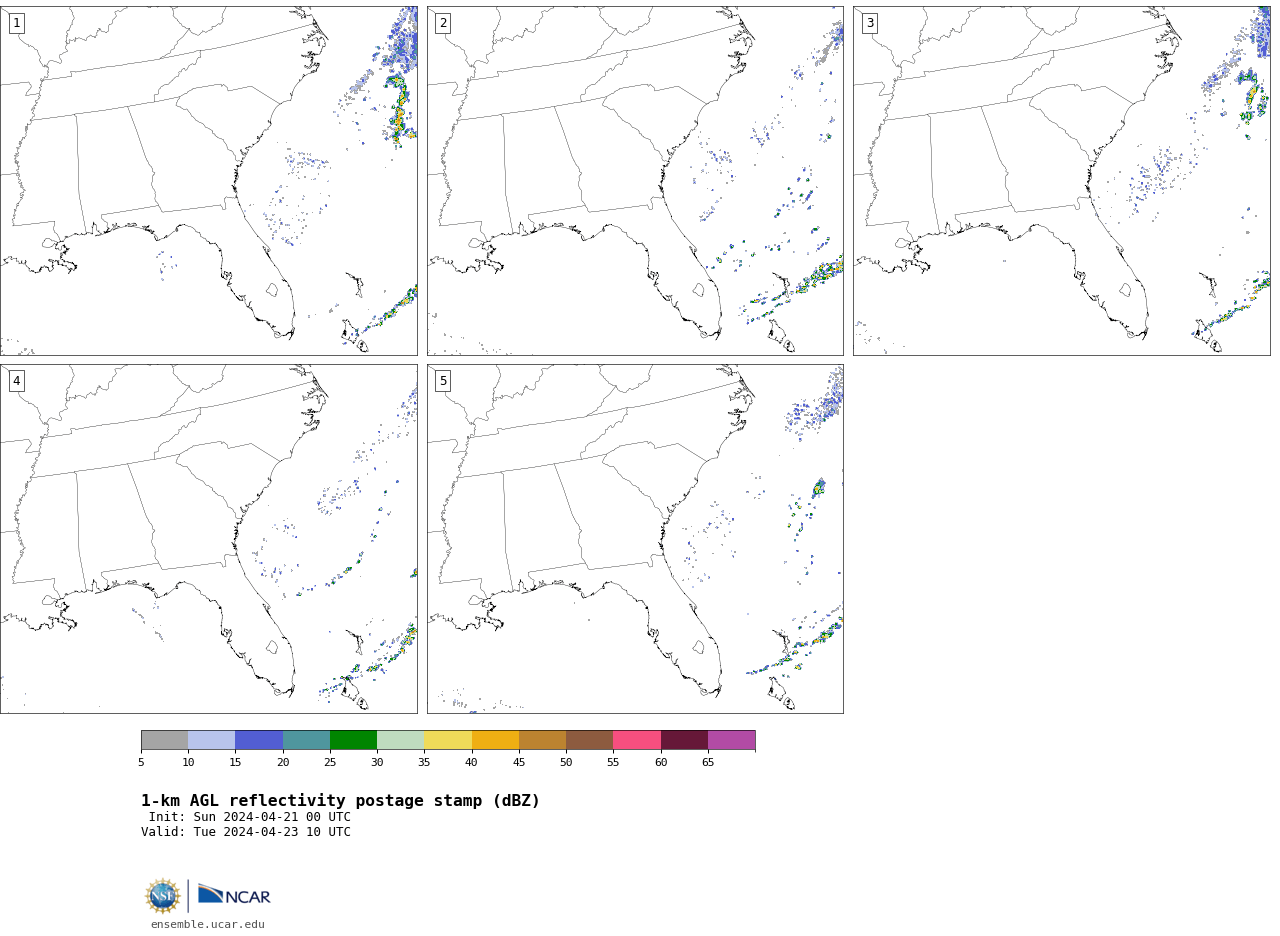The image size is (1280, 936).
Task: Click the colorbar tick label 50
Action: point(566,763)
